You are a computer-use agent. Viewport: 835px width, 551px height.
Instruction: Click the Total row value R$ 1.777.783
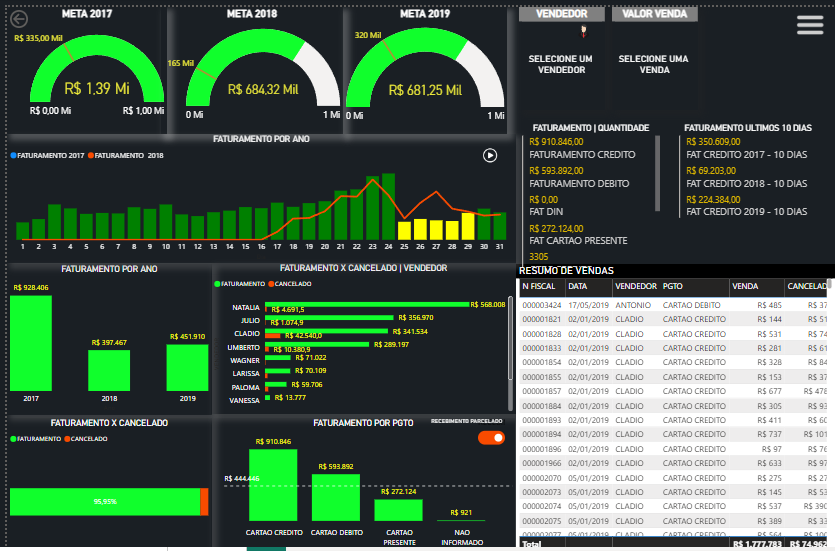757,544
